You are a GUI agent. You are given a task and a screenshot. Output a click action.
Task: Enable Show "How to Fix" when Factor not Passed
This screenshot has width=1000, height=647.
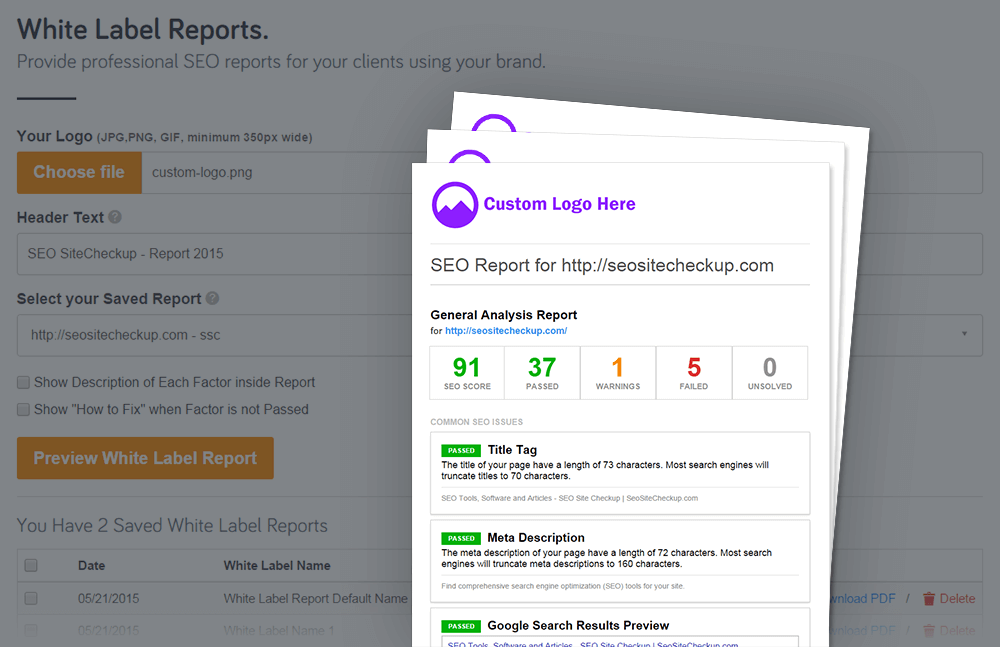coord(24,409)
